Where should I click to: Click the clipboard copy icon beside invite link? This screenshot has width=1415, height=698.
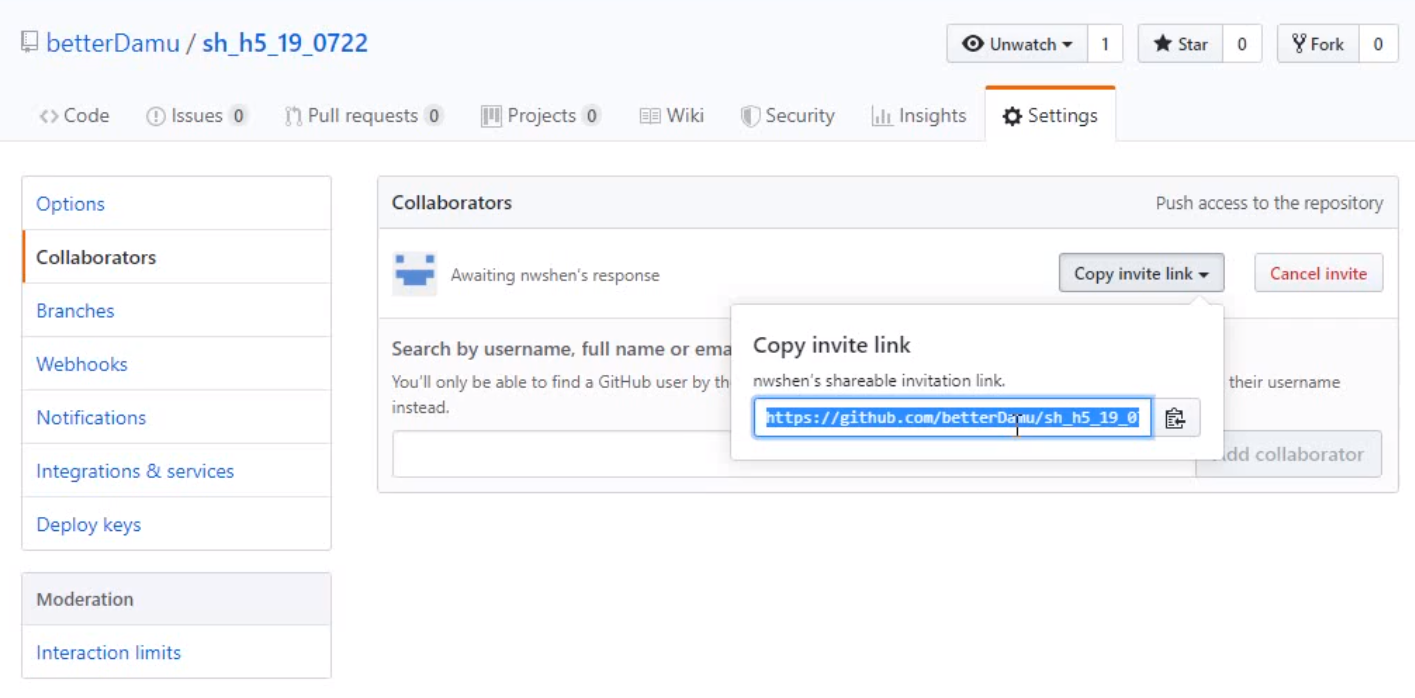[x=1175, y=418]
